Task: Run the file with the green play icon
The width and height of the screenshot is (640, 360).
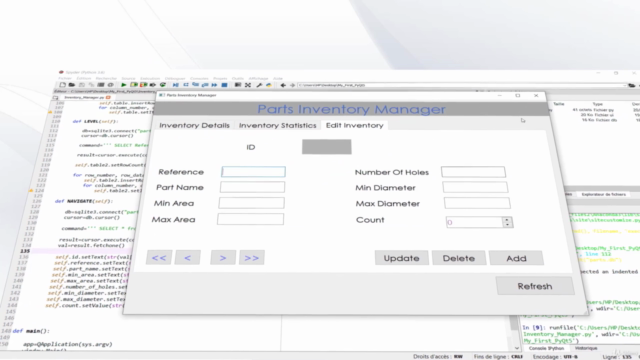Action: click(123, 85)
